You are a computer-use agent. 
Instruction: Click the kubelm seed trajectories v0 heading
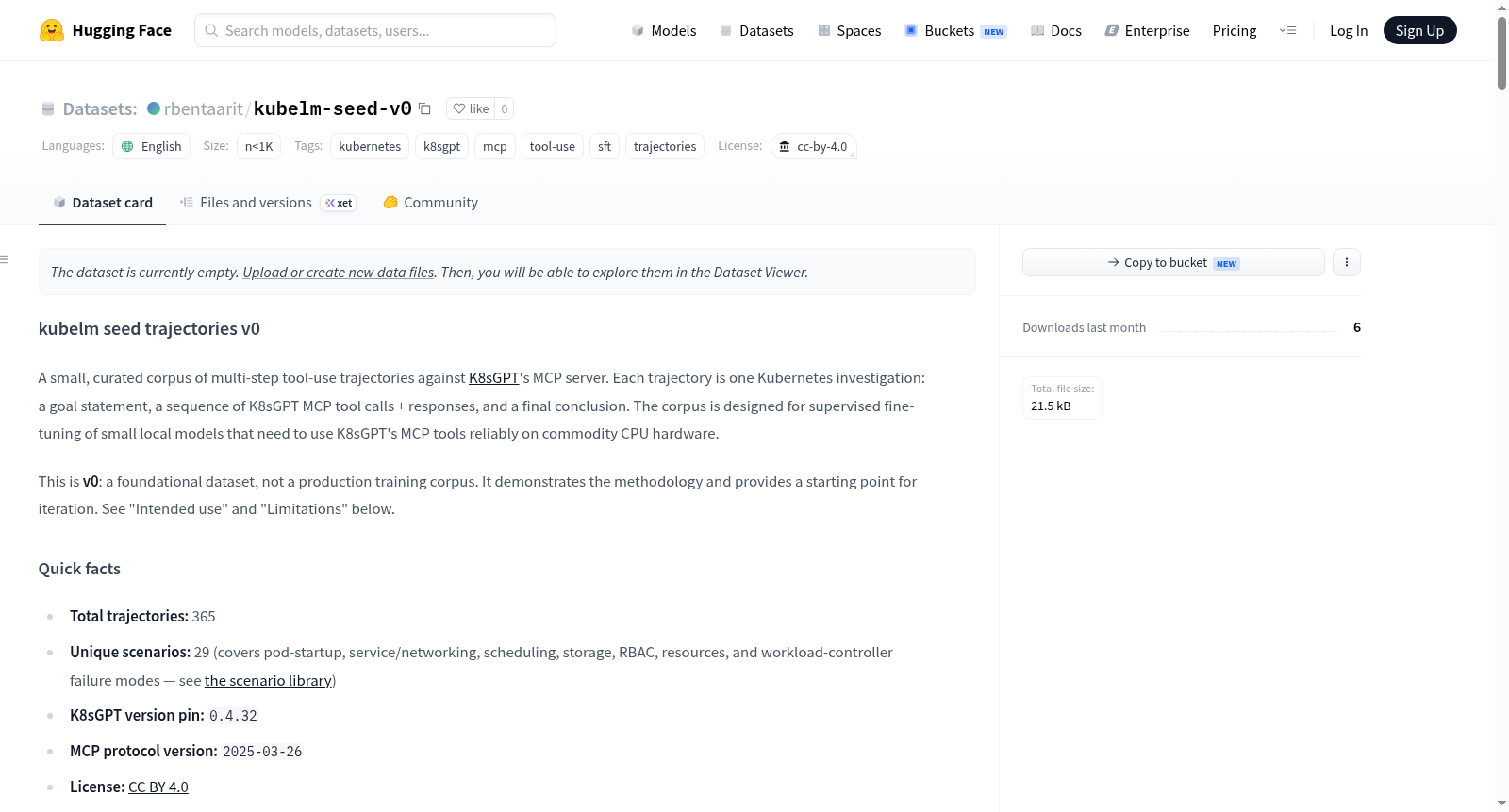coord(149,328)
